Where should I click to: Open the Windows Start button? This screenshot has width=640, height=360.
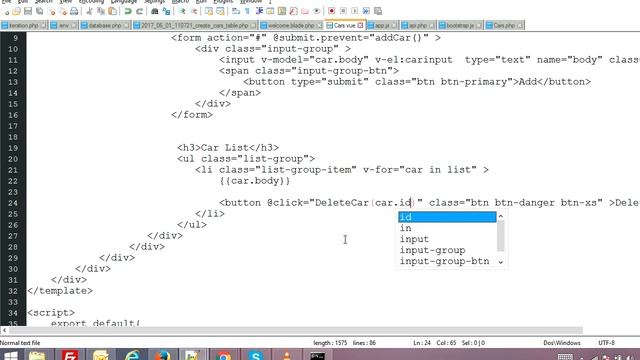click(10, 356)
